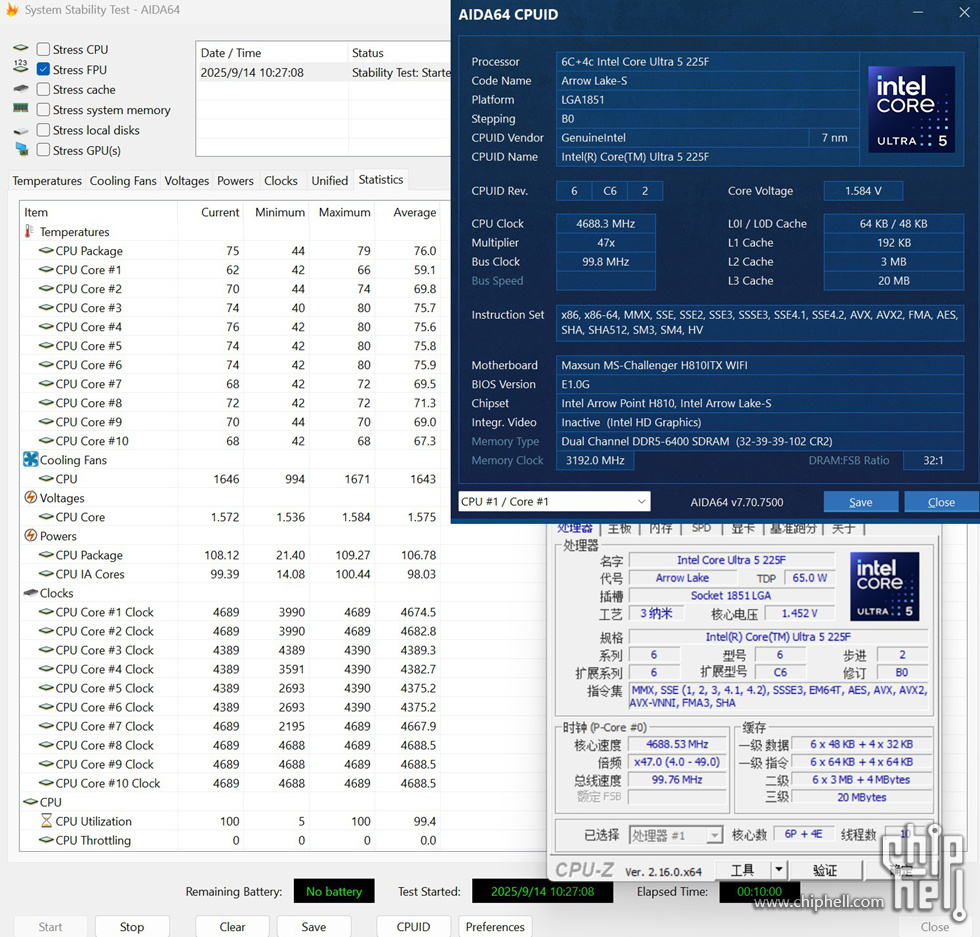Select the CPU Core #5 temperature row
The width and height of the screenshot is (980, 937).
[230, 346]
